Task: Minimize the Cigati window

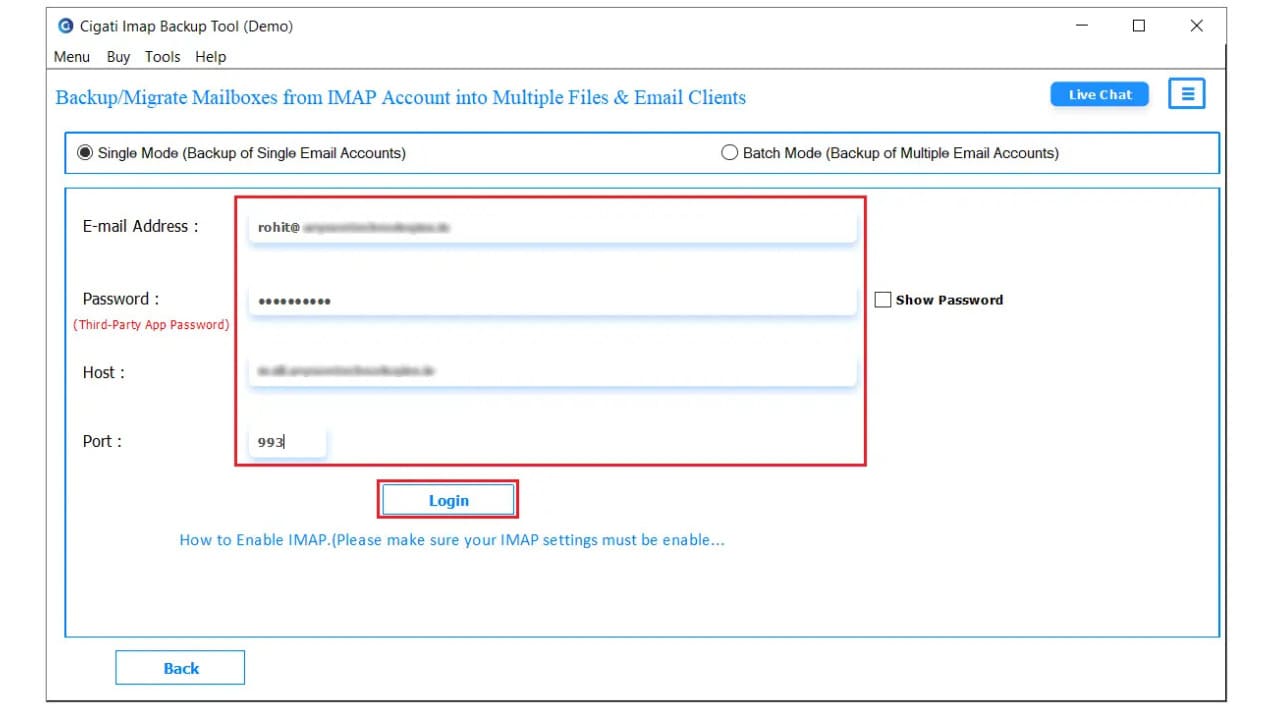Action: (1082, 26)
